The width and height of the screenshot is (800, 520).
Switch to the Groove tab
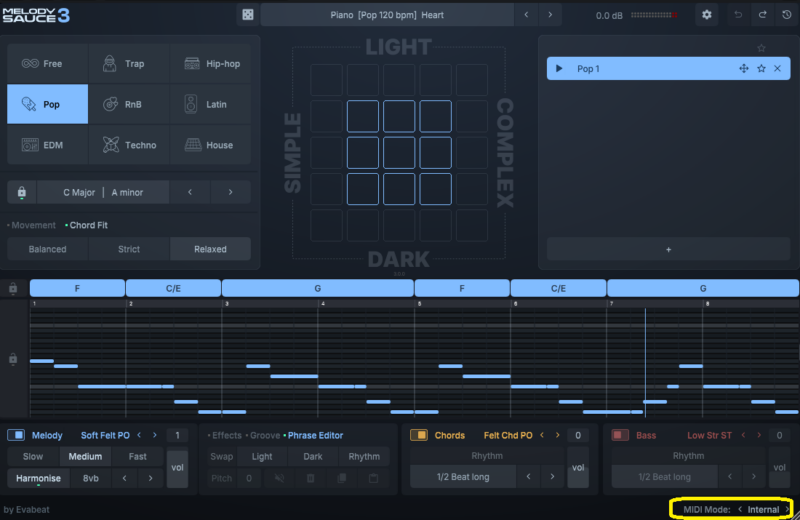point(264,435)
